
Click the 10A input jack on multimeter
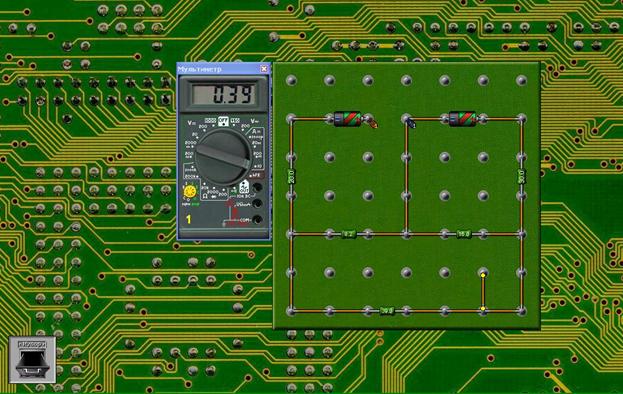(x=257, y=187)
